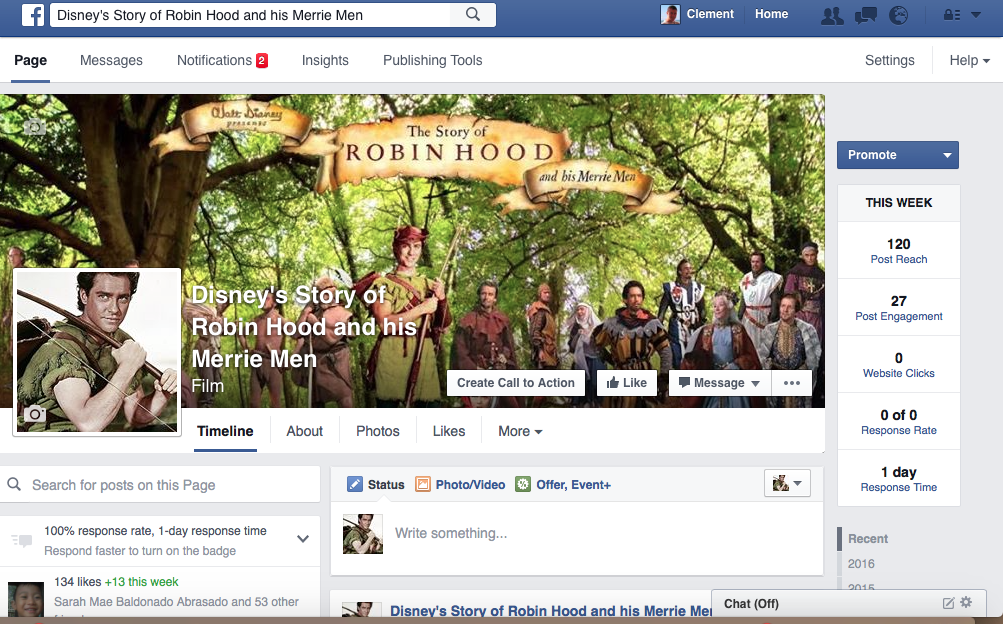This screenshot has height=624, width=1003.
Task: Open the Help dropdown
Action: (969, 60)
